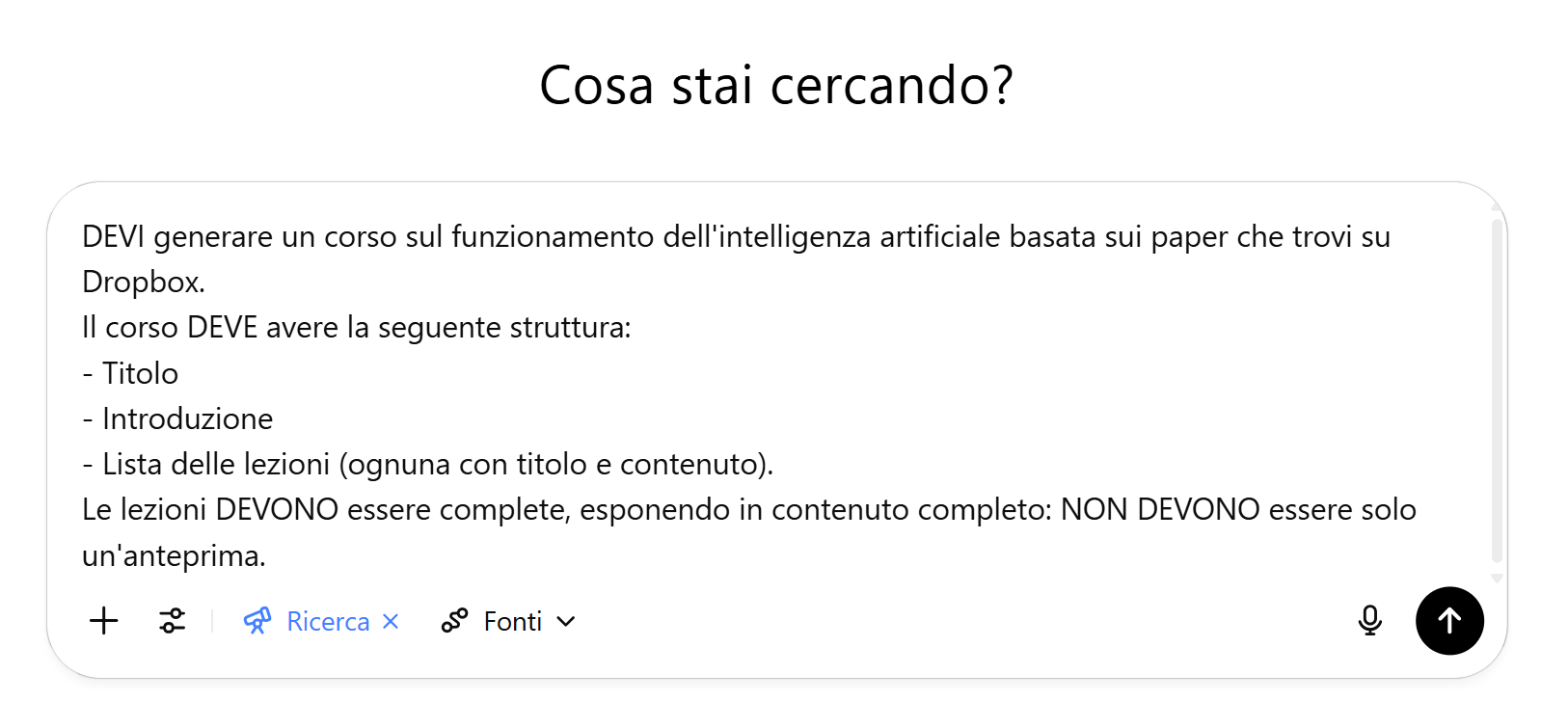Click 'Il corso DEVE avere' text line
This screenshot has height=728, width=1568.
(x=357, y=328)
